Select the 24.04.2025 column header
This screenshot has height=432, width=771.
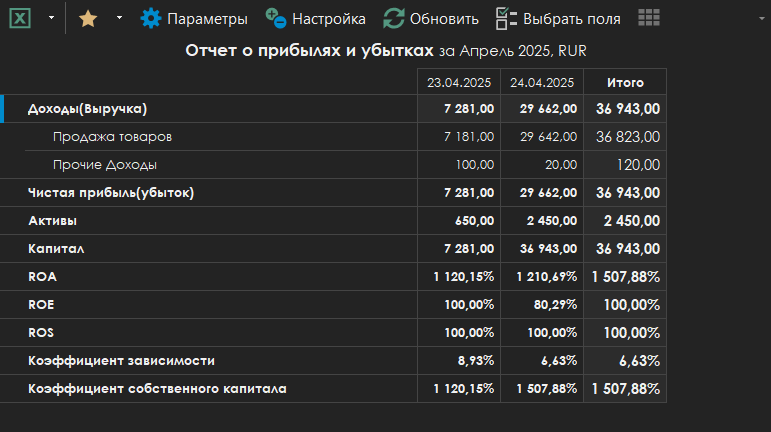(541, 83)
